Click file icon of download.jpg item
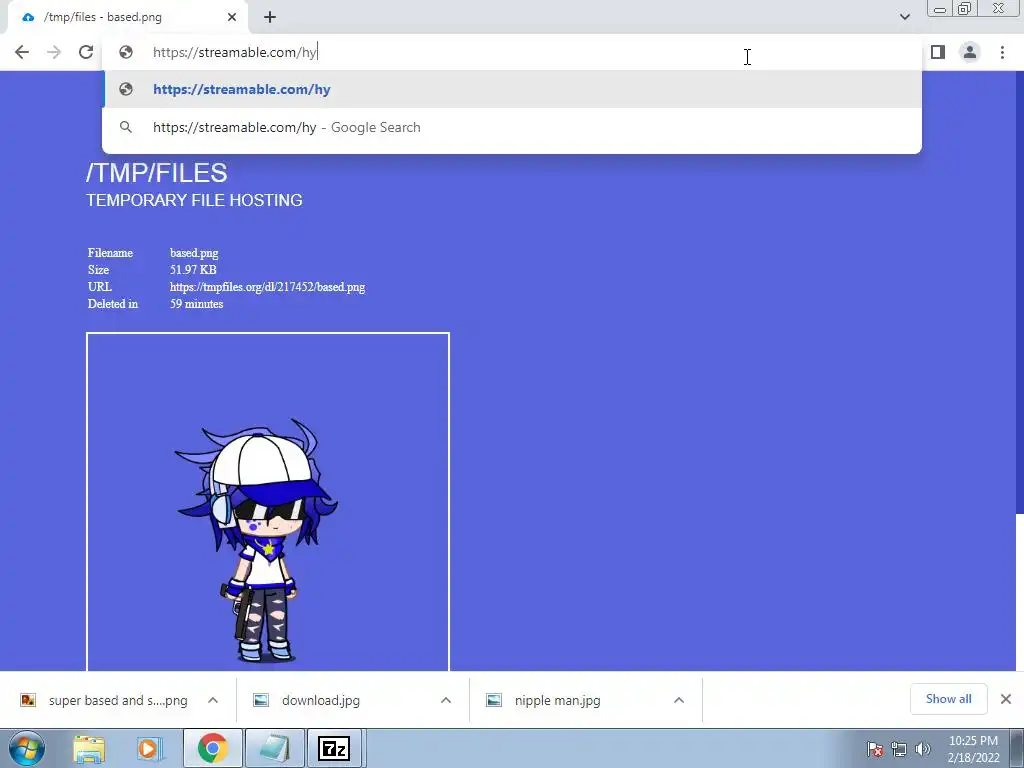The image size is (1024, 768). point(261,700)
